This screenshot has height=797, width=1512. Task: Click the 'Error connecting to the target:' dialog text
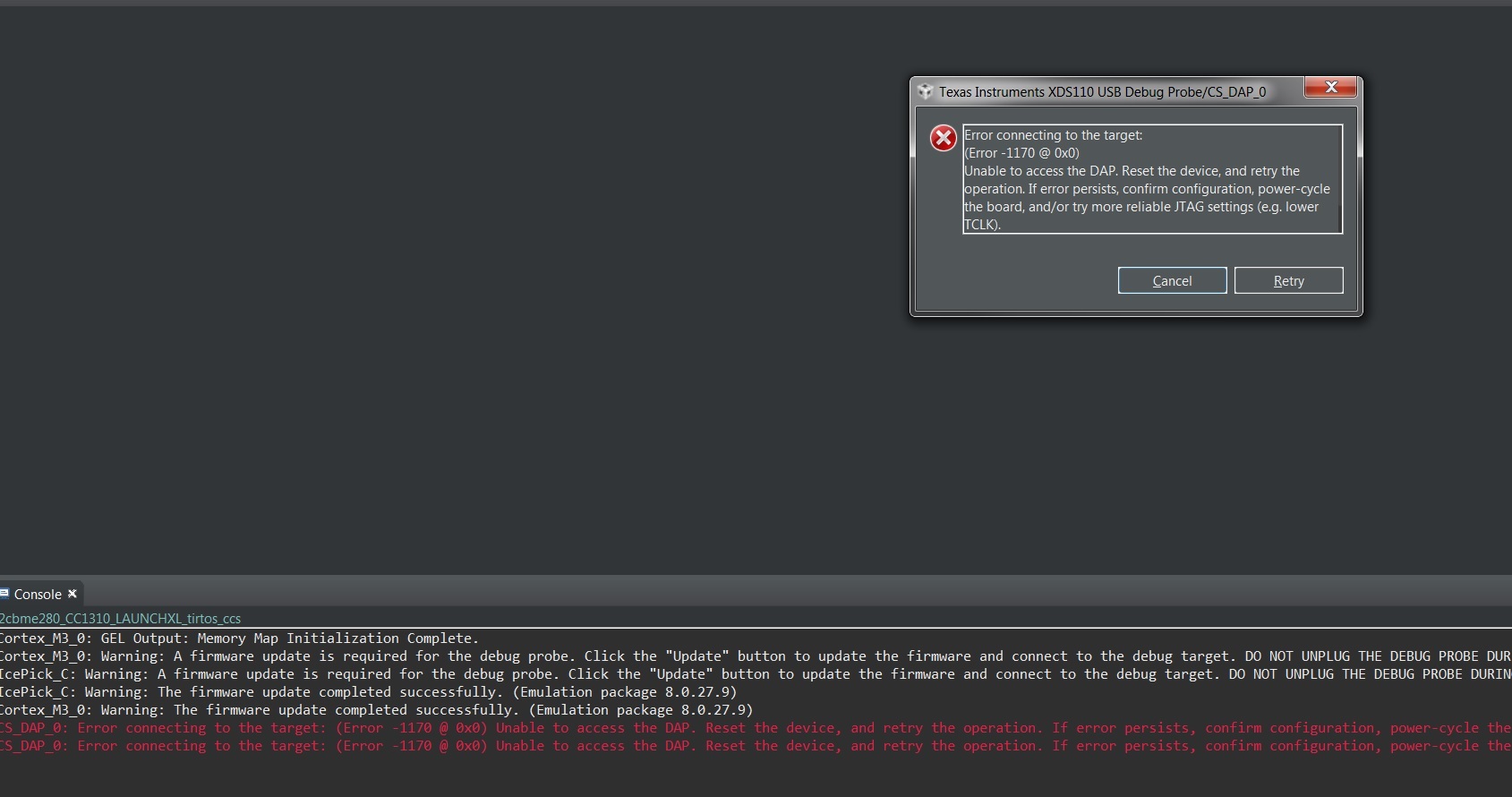pos(1053,135)
